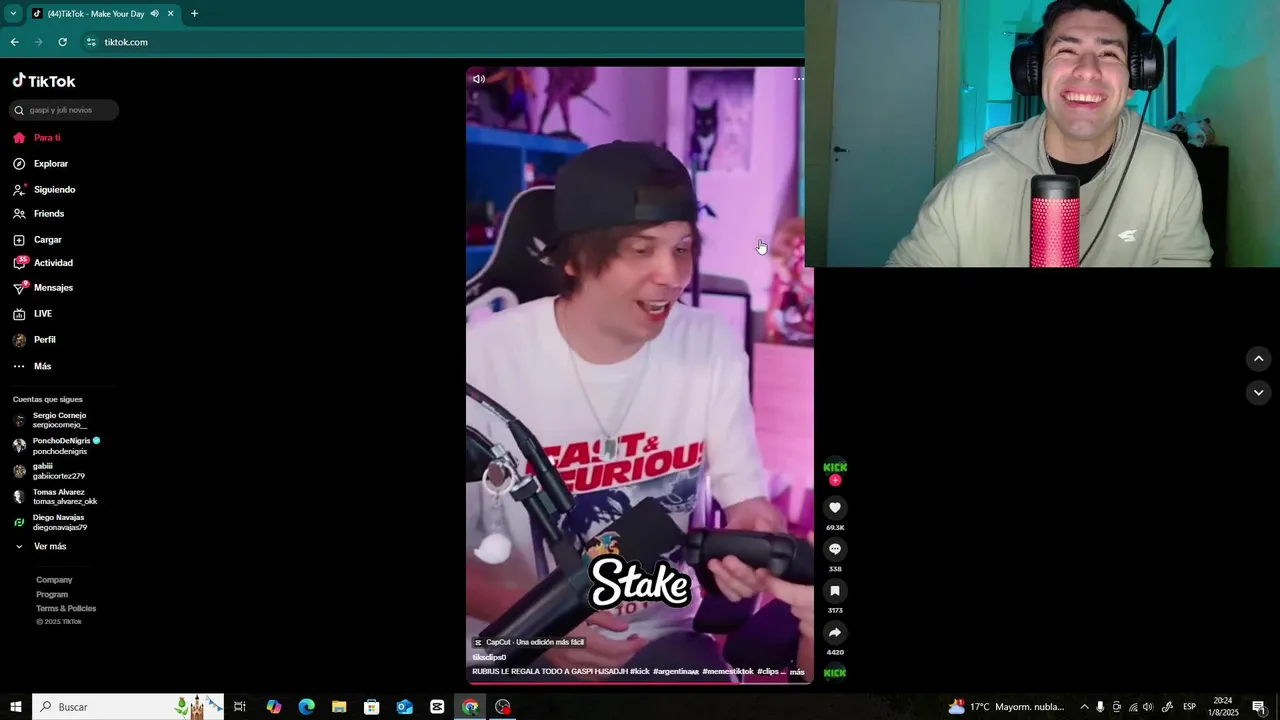Open File Explorer from taskbar
1280x720 pixels.
coord(339,707)
